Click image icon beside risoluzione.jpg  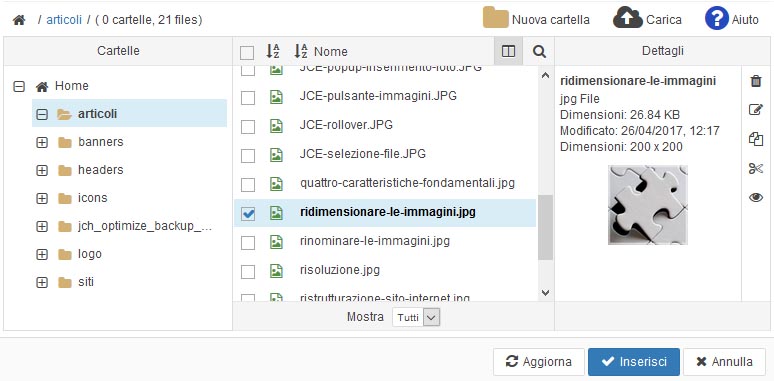click(276, 271)
